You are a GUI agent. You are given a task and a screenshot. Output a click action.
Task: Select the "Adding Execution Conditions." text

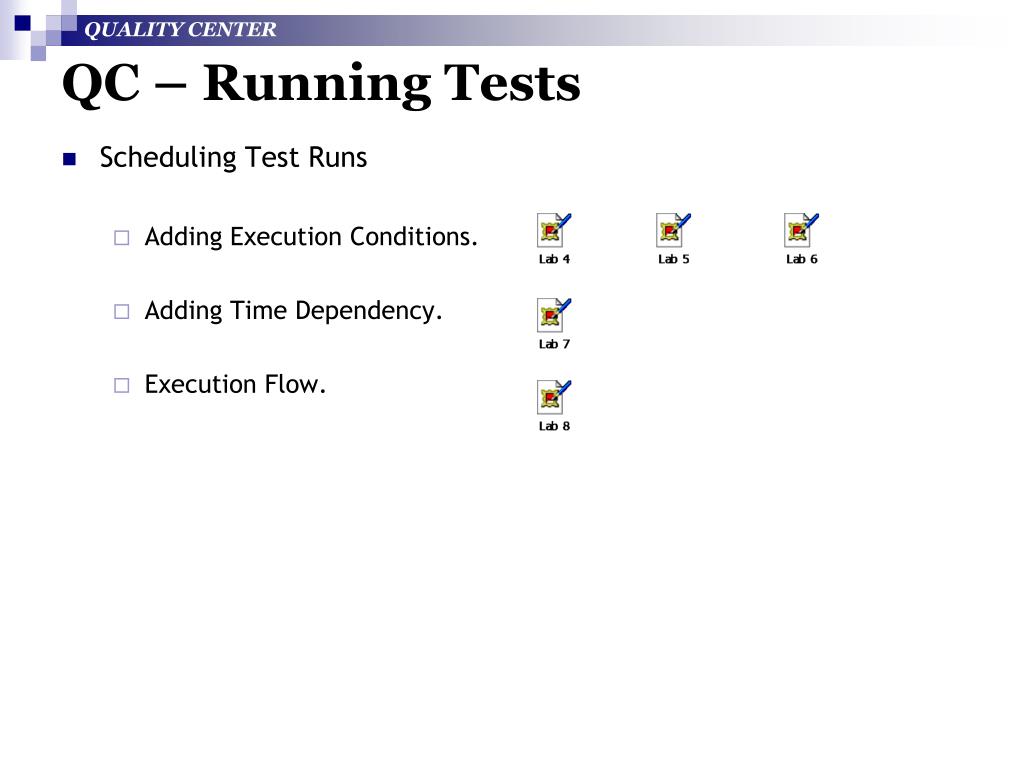pos(311,237)
